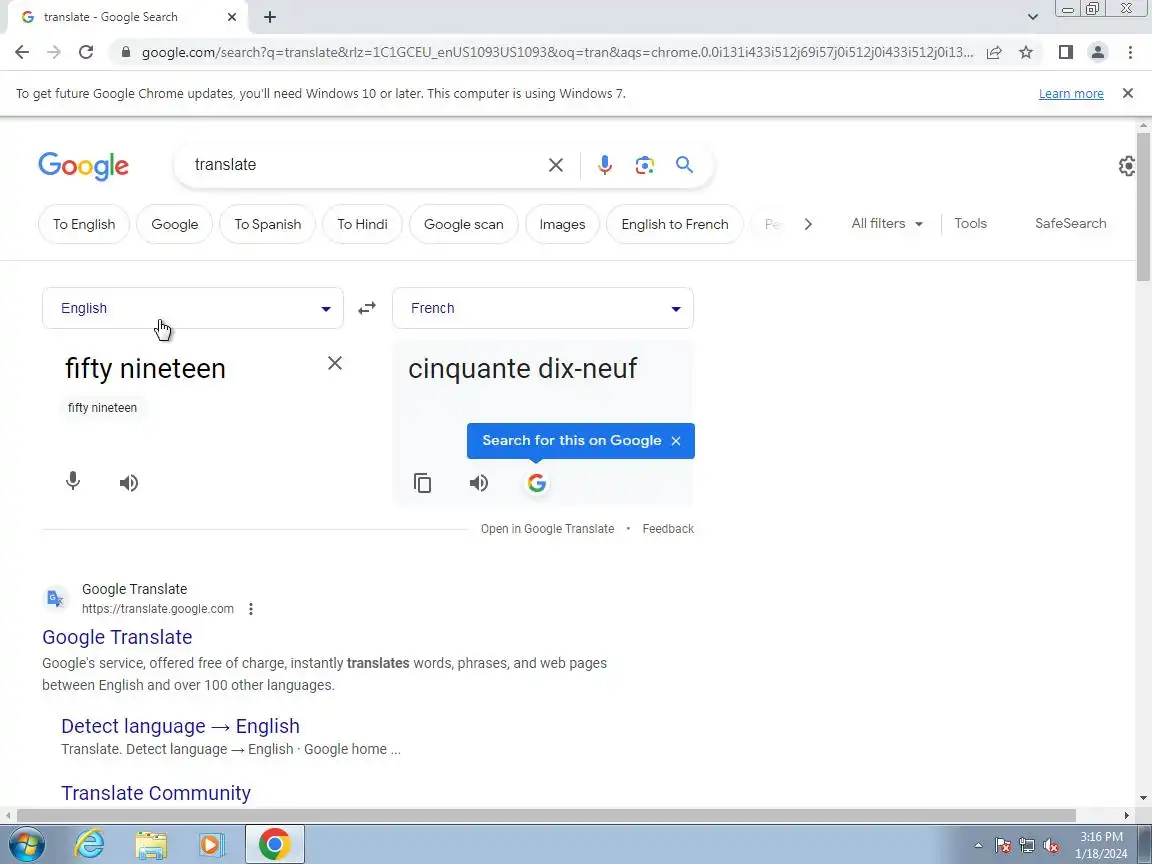The width and height of the screenshot is (1152, 864).
Task: Share this page via address bar icon
Action: (x=994, y=52)
